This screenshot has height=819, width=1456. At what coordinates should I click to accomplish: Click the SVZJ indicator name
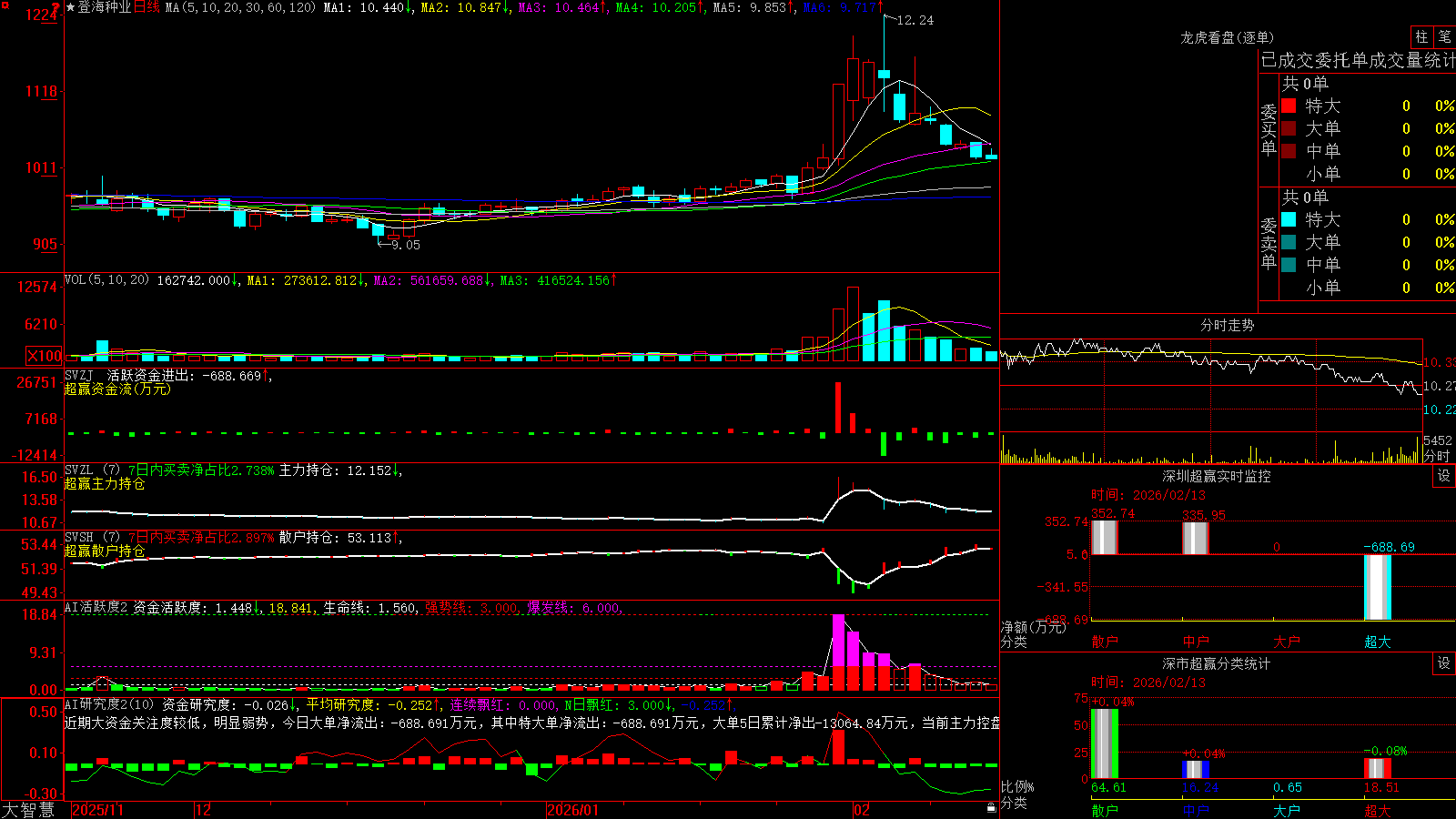pyautogui.click(x=79, y=375)
